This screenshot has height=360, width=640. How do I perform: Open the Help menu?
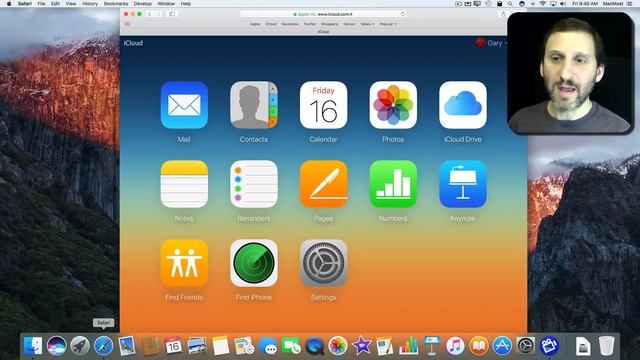[186, 4]
